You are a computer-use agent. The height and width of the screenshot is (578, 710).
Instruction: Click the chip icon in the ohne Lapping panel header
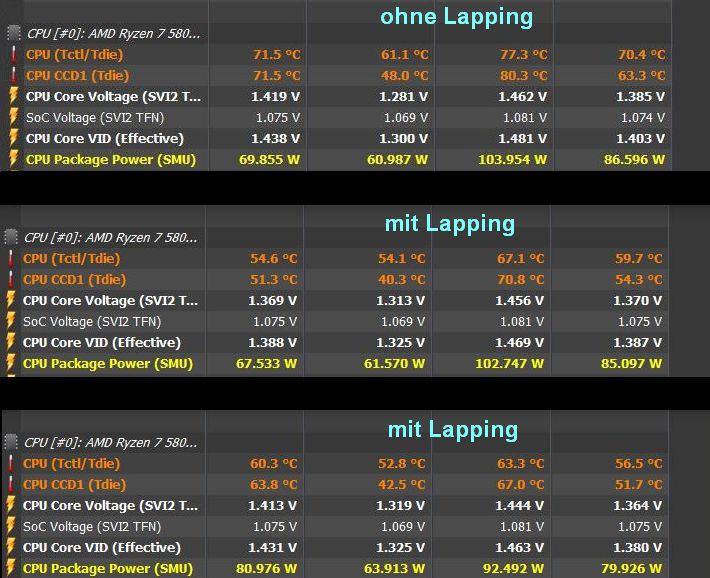[13, 33]
